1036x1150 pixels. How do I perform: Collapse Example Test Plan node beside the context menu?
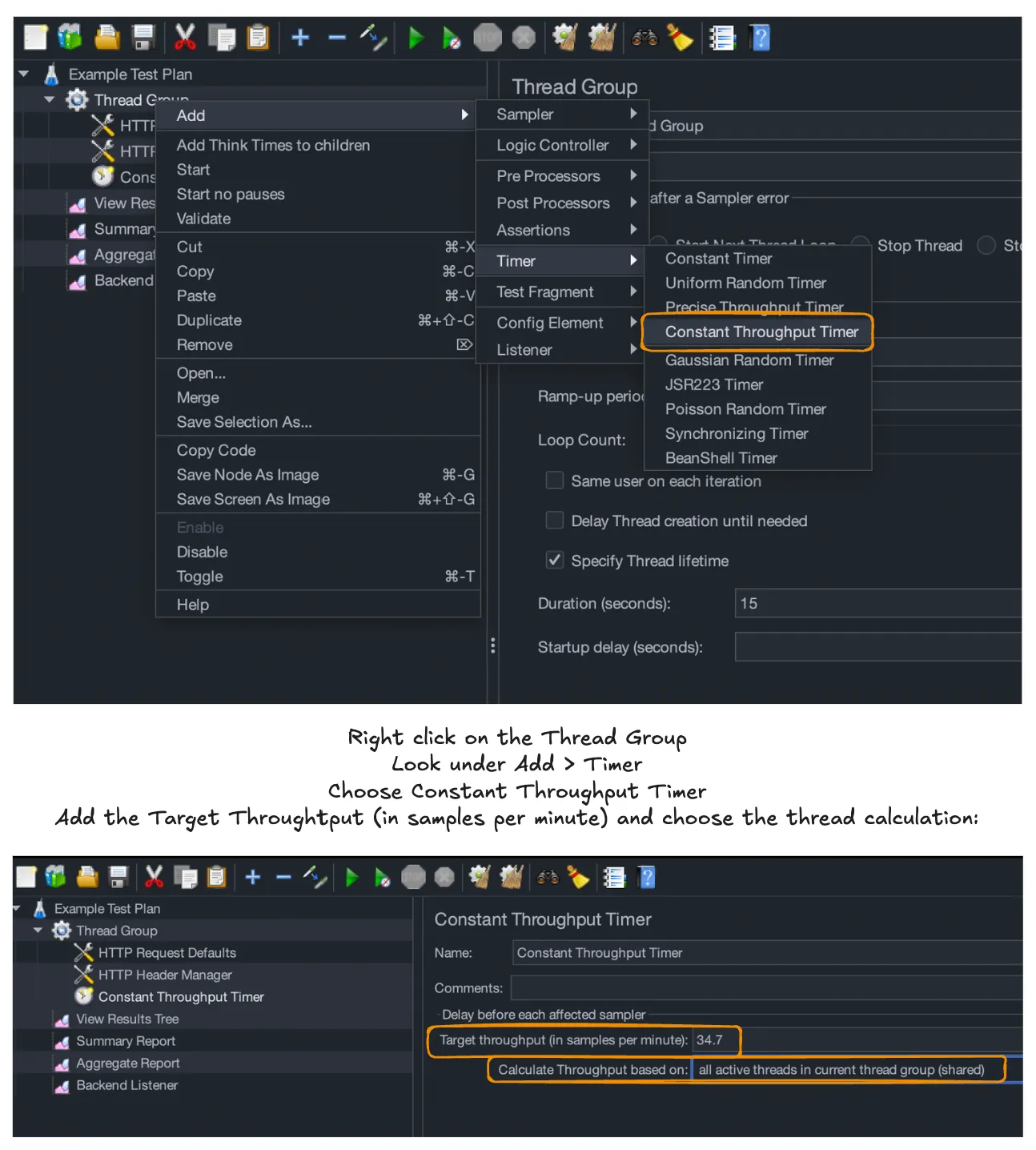[24, 74]
